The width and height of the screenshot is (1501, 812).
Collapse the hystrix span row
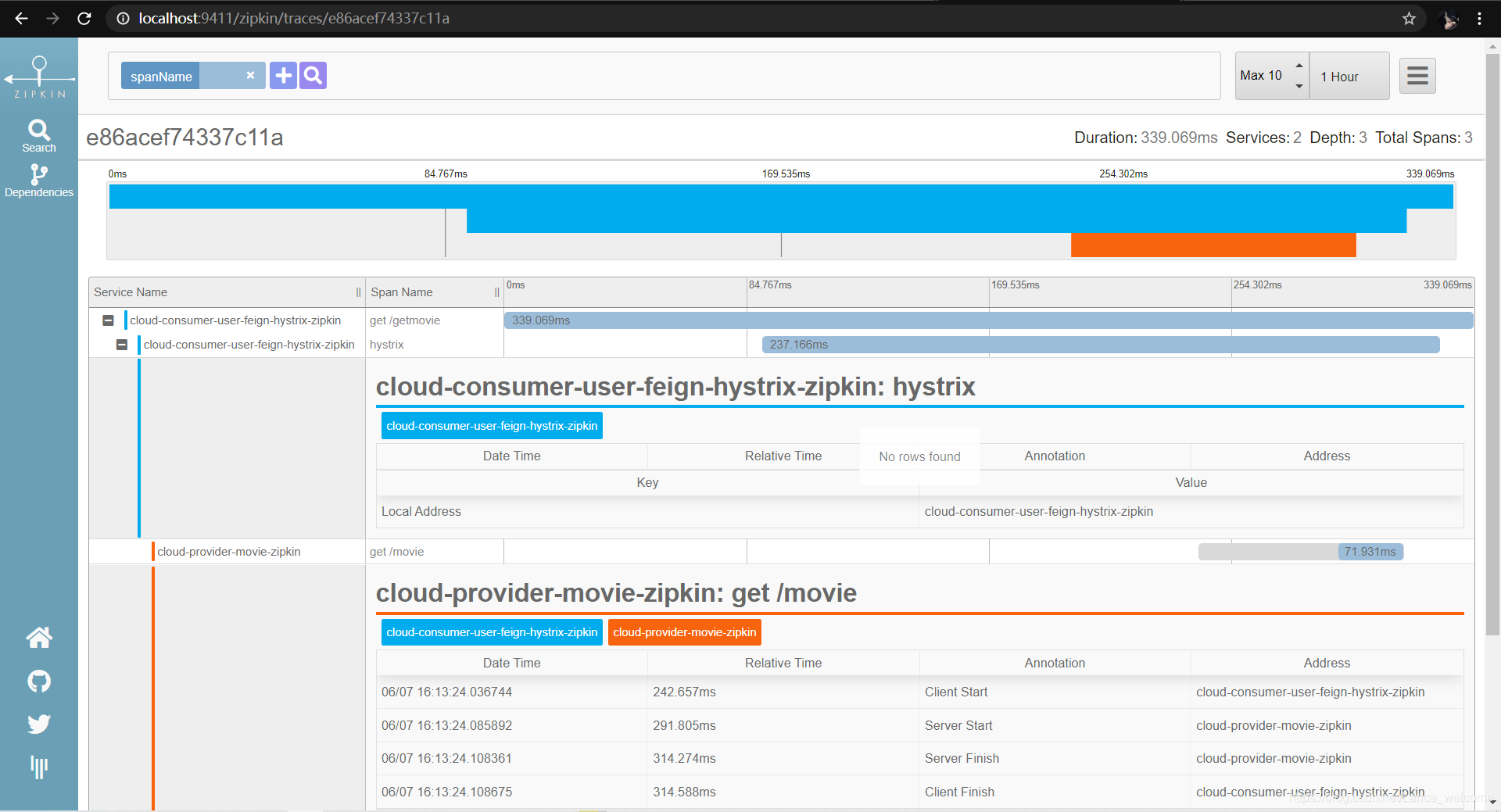122,345
